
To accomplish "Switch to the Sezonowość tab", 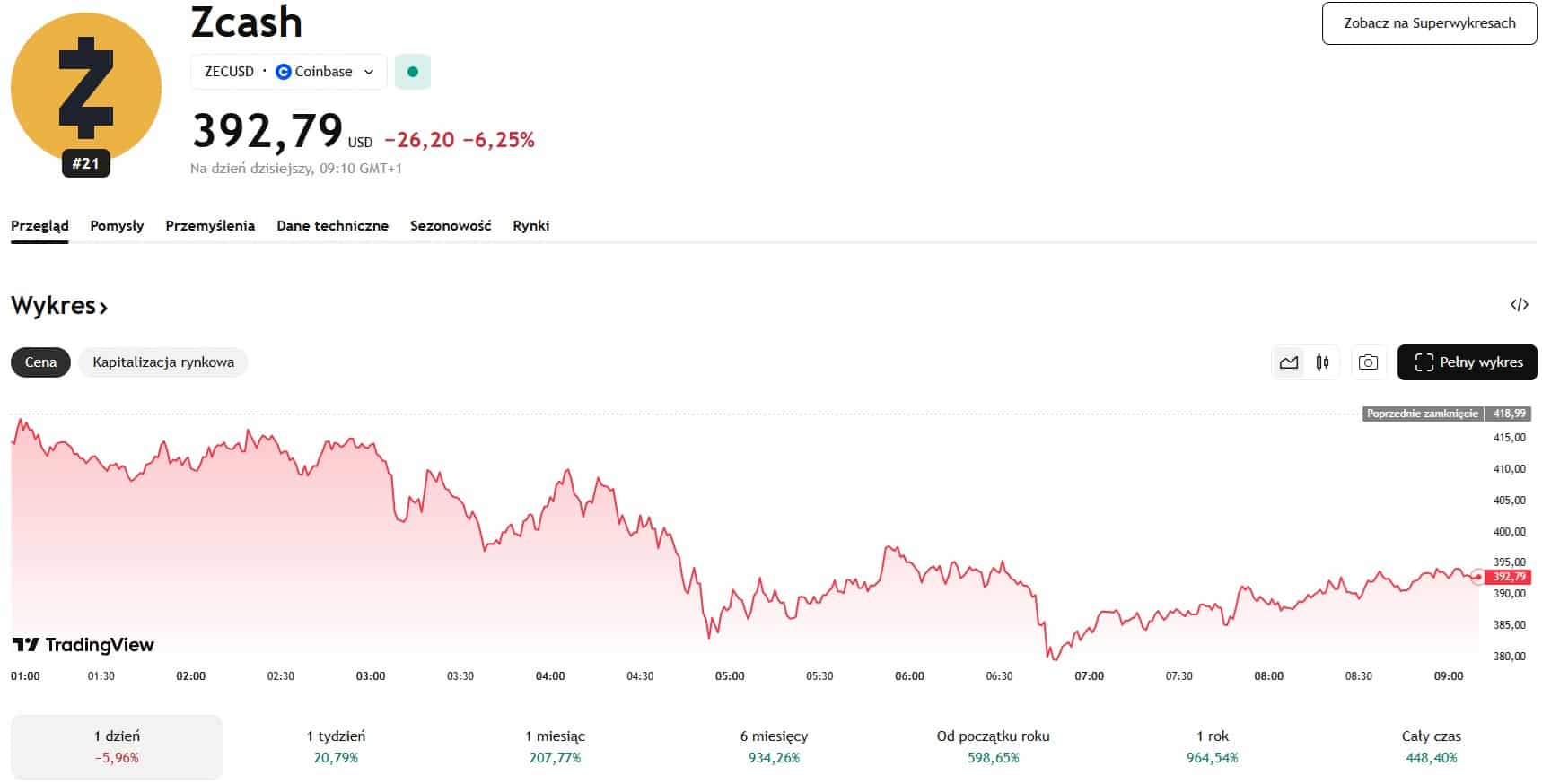I will point(451,226).
